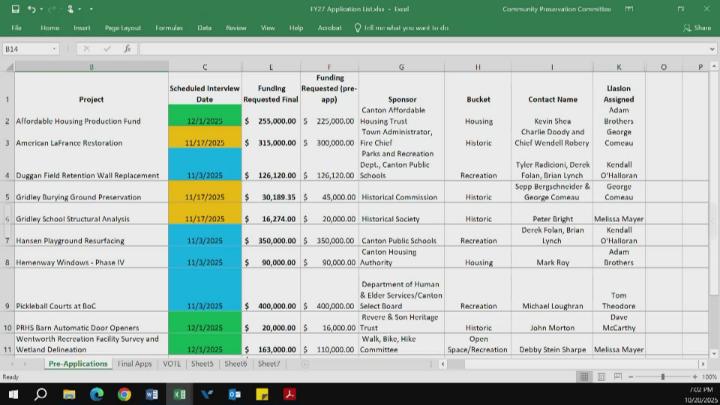The image size is (720, 405).
Task: Click the Undo arrow icon
Action: pyautogui.click(x=34, y=9)
